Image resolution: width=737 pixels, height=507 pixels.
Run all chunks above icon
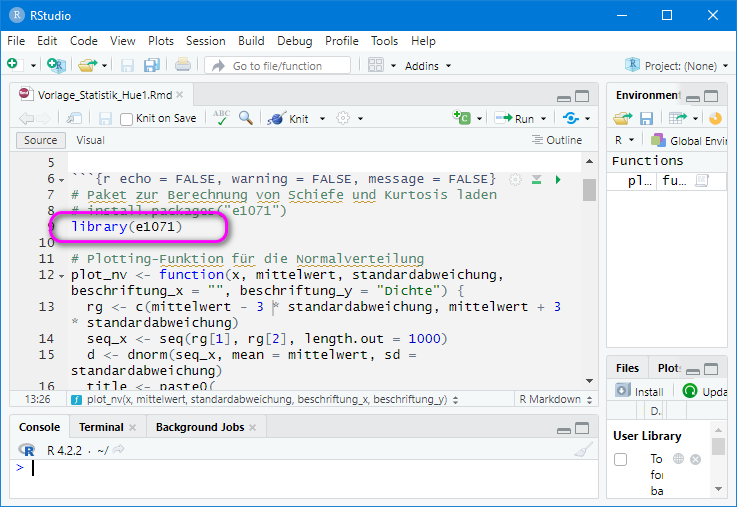point(537,179)
